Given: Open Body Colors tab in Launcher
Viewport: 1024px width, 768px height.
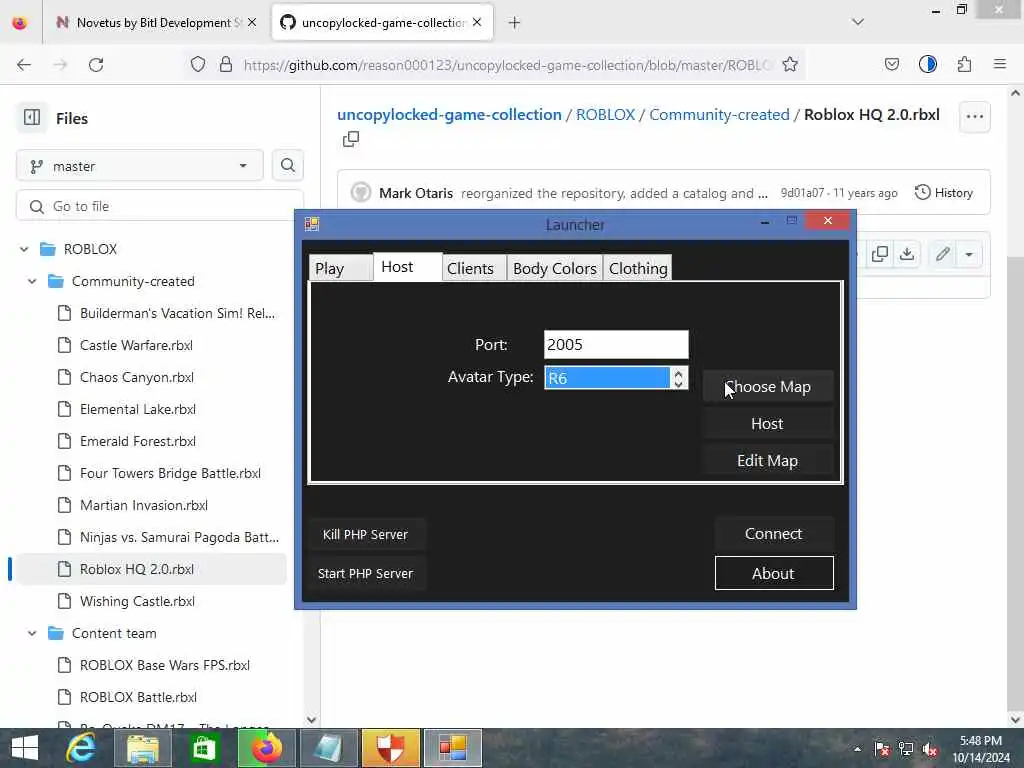Looking at the screenshot, I should [554, 268].
